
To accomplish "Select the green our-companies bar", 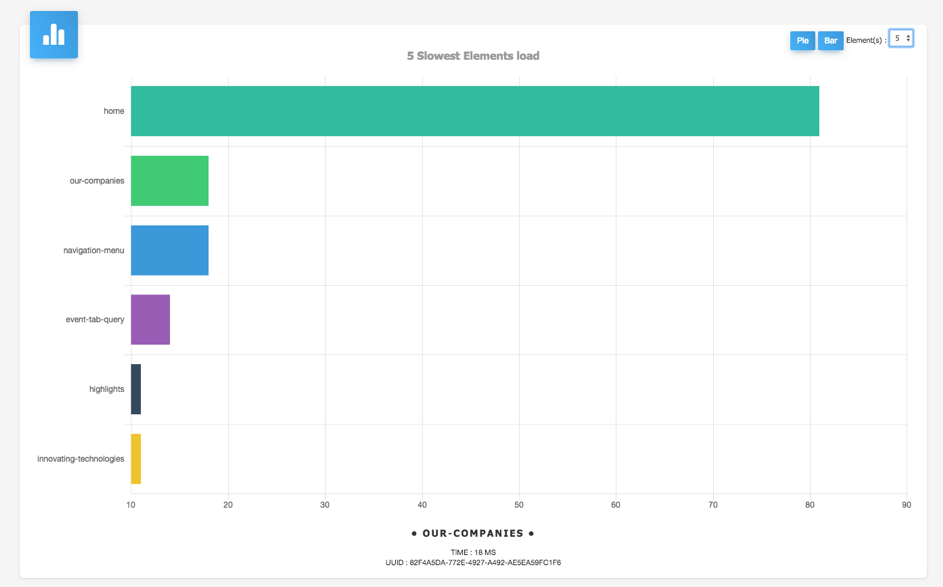I will tap(169, 181).
